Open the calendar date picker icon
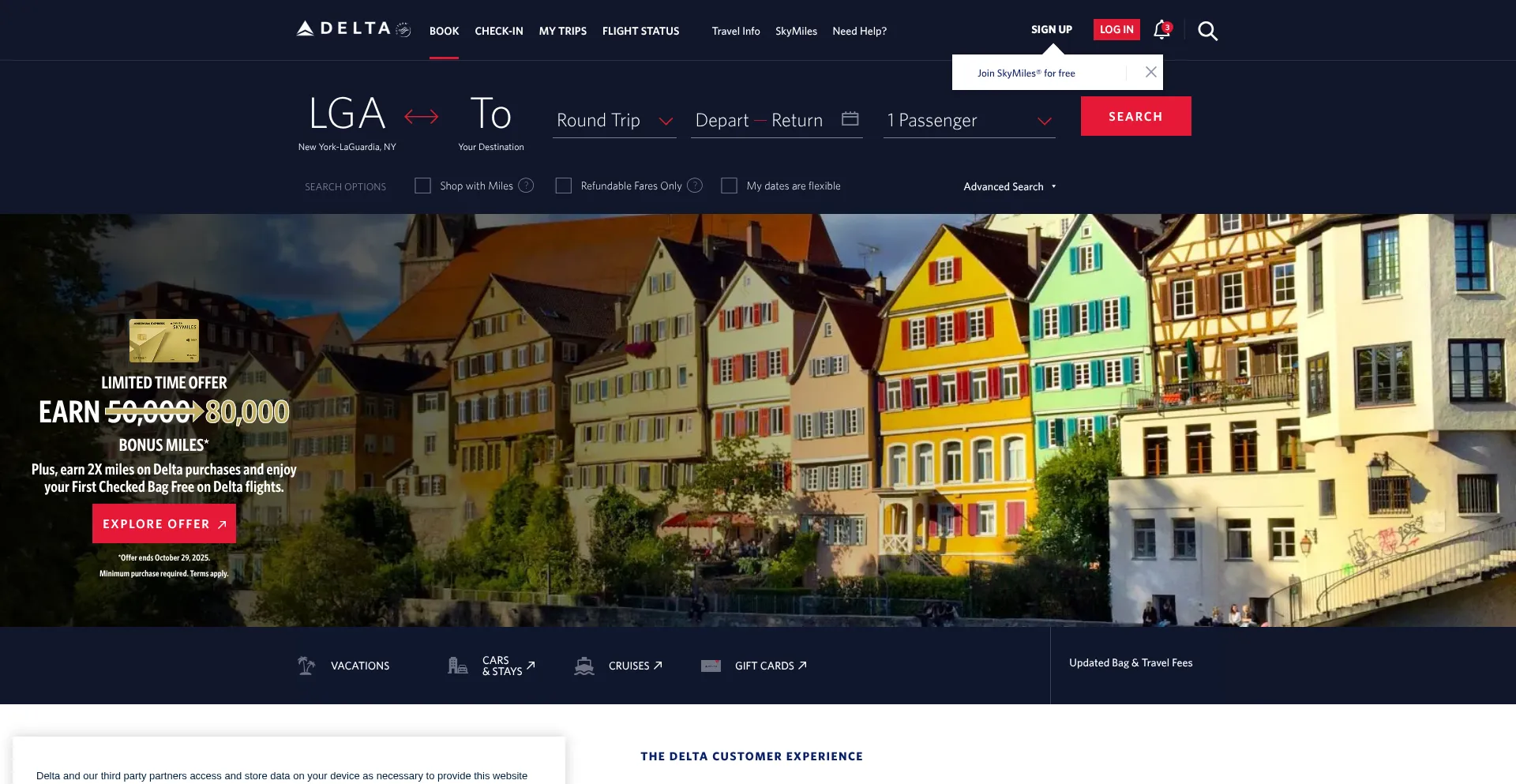The image size is (1516, 784). [x=850, y=118]
